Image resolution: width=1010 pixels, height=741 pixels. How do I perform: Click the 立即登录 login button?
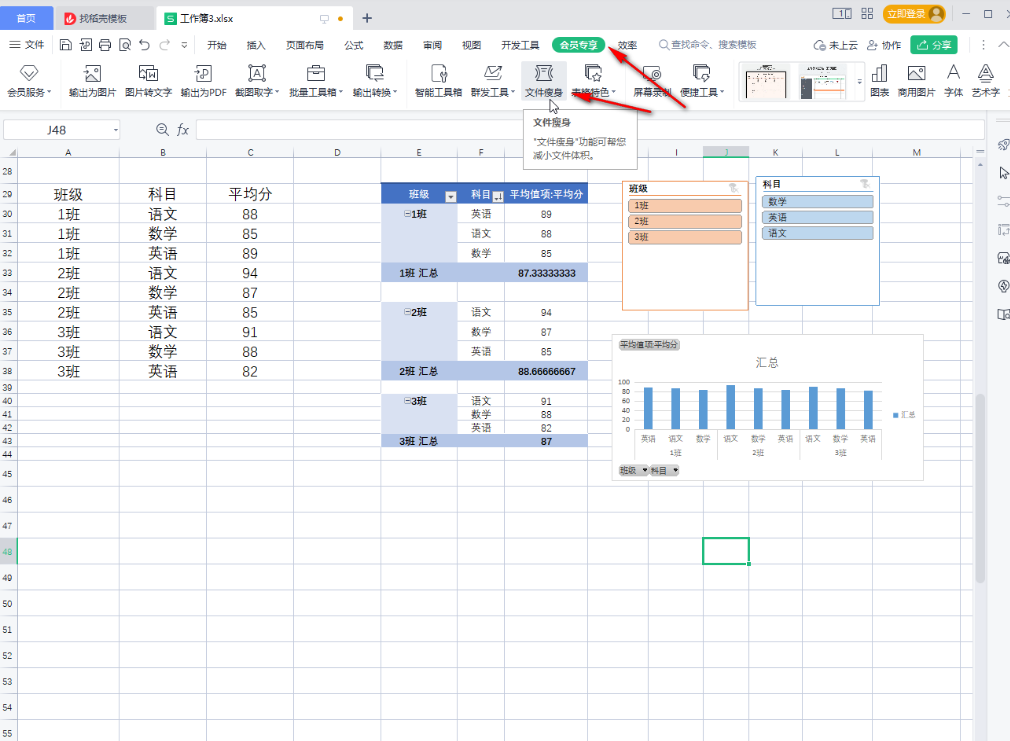914,15
